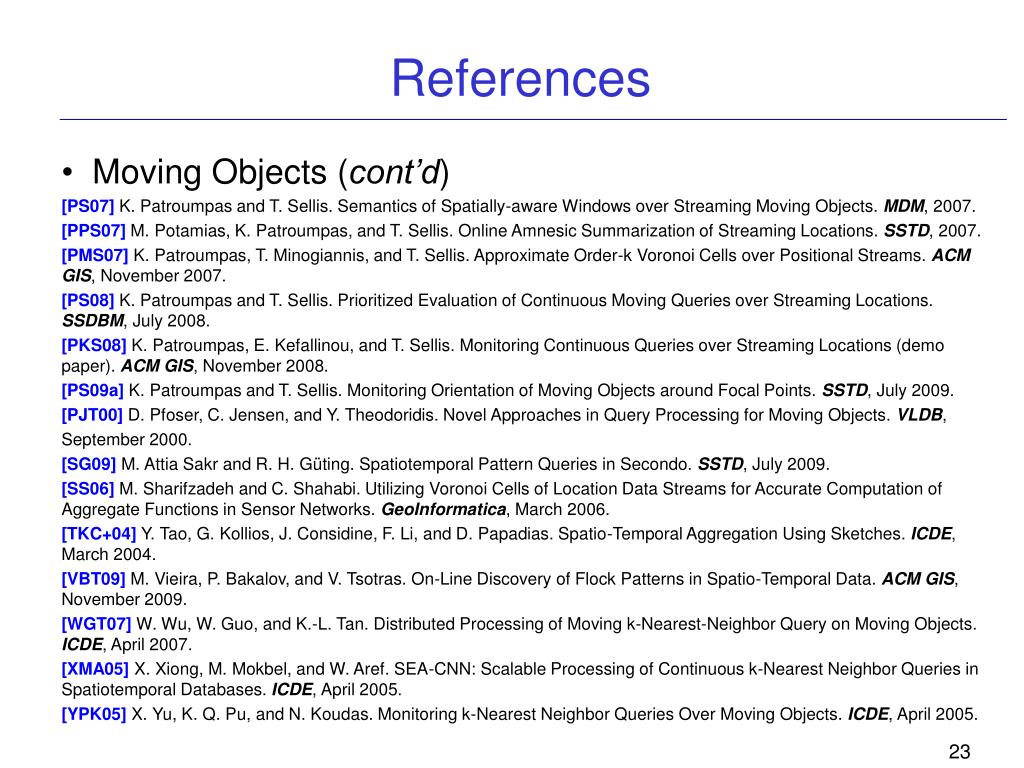1024x768 pixels.
Task: Click the title 'Online Amnesic Summarization of Streaming Locations'
Action: click(667, 231)
